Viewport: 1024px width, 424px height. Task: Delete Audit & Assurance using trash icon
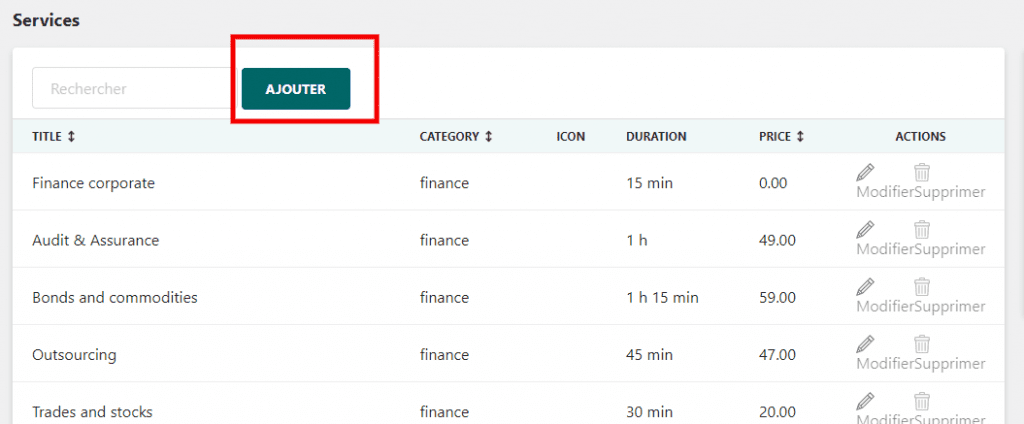point(922,229)
